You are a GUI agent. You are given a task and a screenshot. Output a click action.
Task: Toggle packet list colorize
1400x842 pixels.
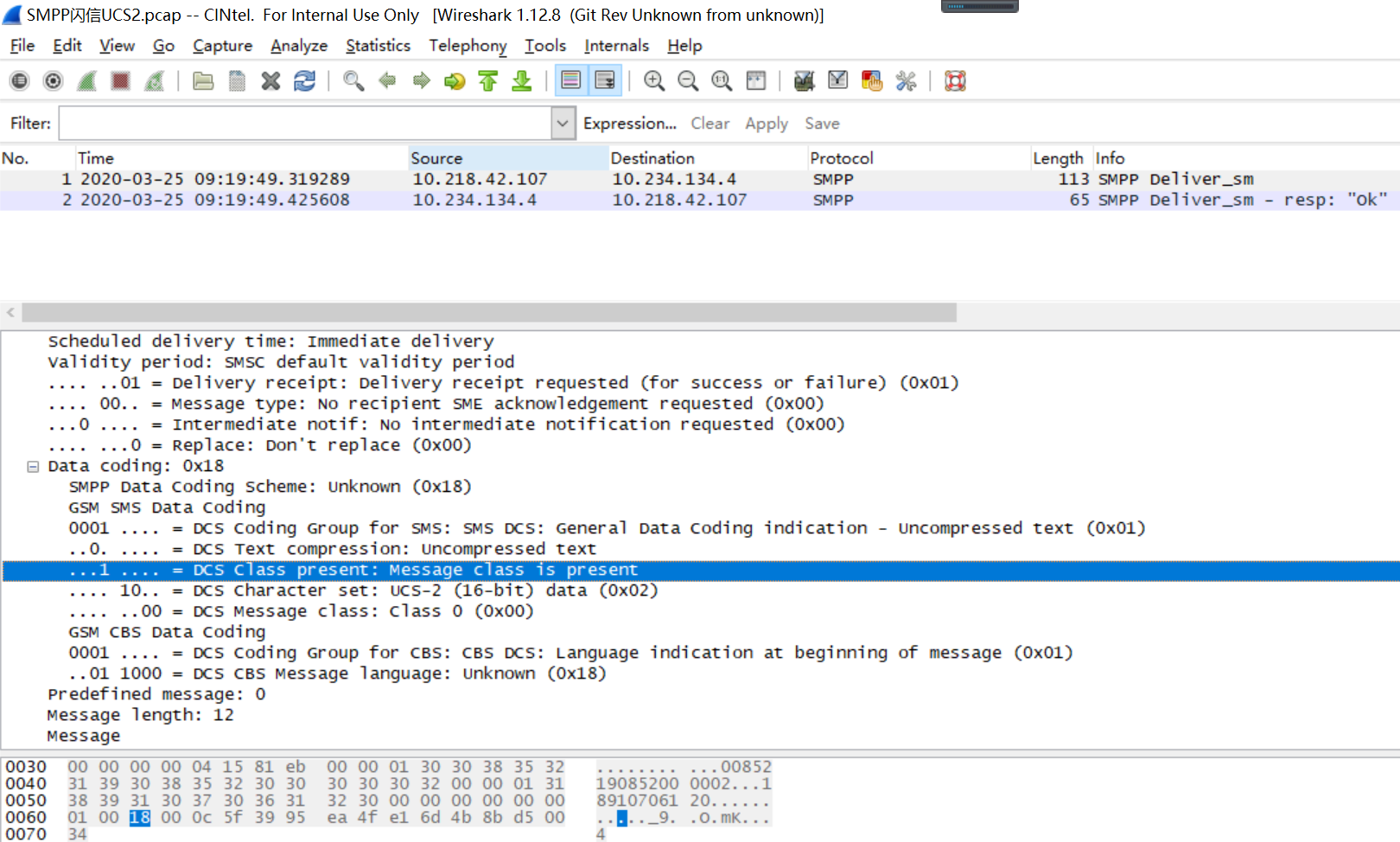[571, 81]
